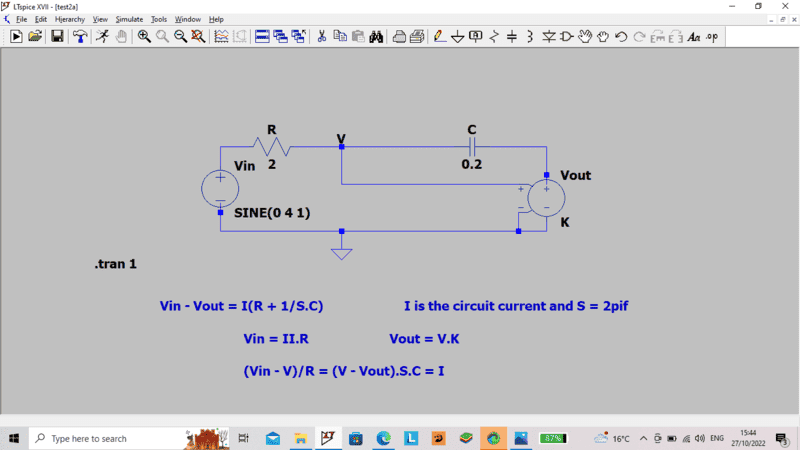This screenshot has width=800, height=450.
Task: Open the Simulate menu
Action: click(x=129, y=19)
